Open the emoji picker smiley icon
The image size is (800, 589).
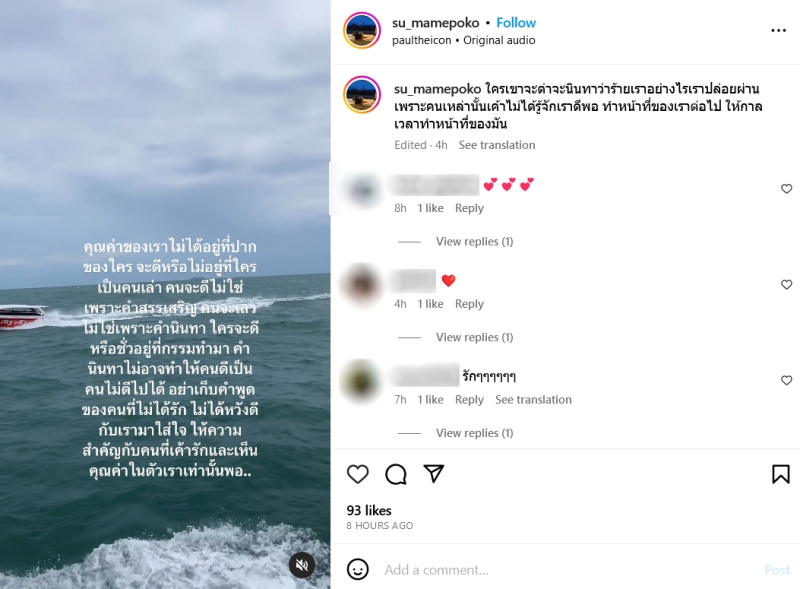tap(358, 569)
